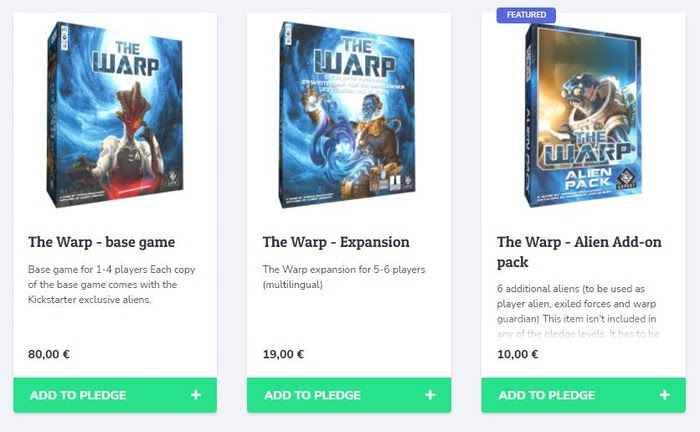Click the 80,00 € price label
This screenshot has height=432, width=700.
(x=49, y=354)
